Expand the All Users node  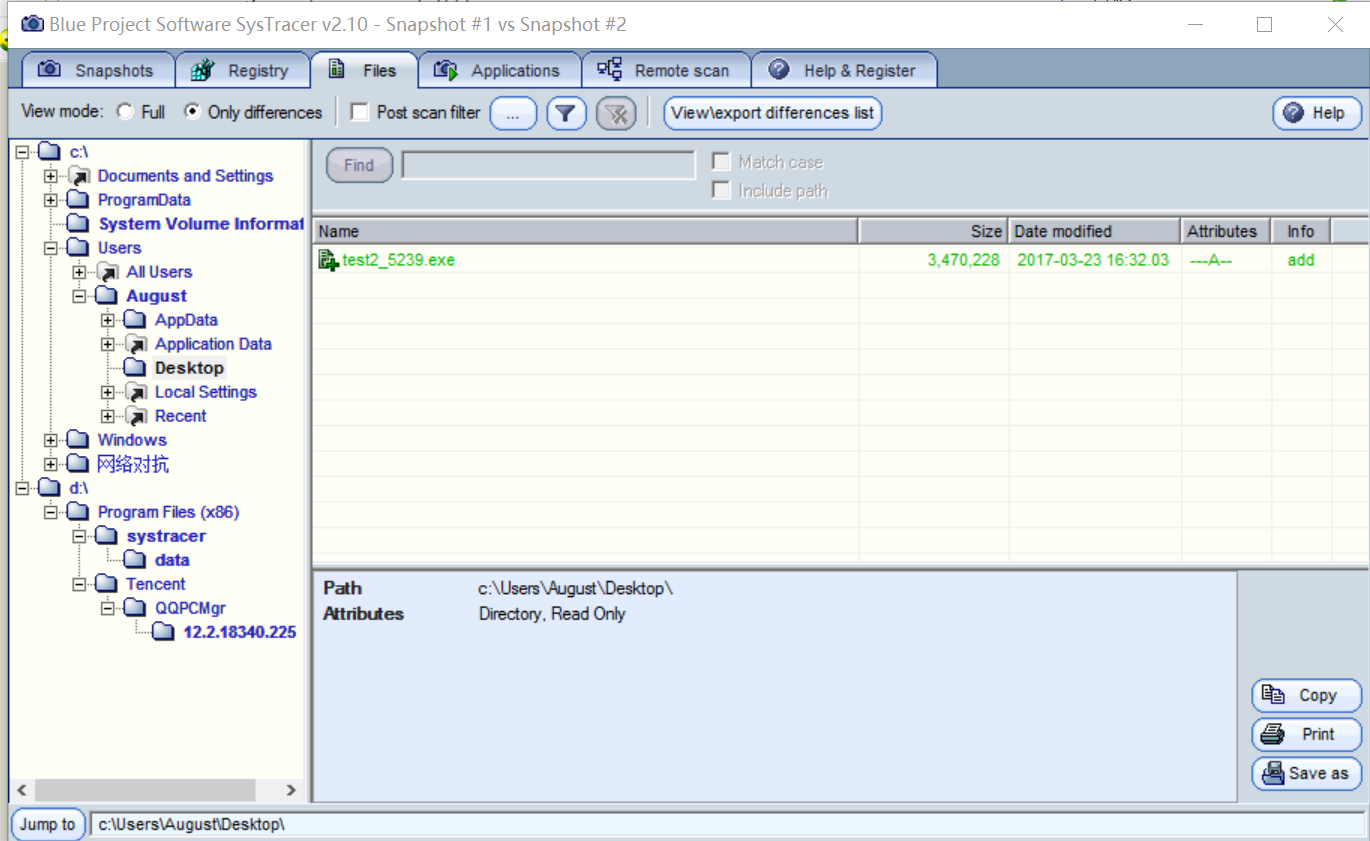[80, 272]
